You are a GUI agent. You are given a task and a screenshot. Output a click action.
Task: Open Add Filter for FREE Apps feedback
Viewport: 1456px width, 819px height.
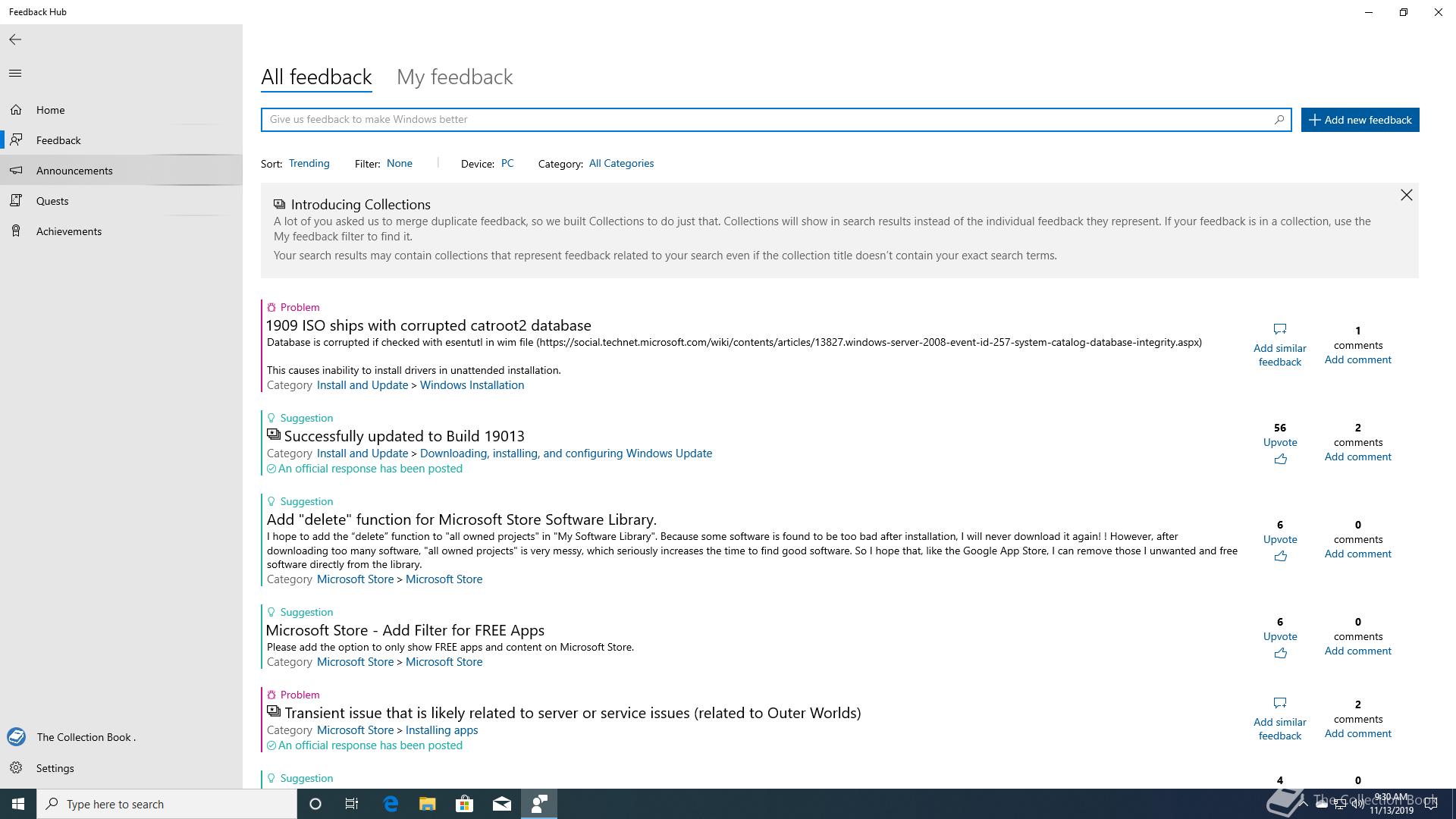point(405,630)
